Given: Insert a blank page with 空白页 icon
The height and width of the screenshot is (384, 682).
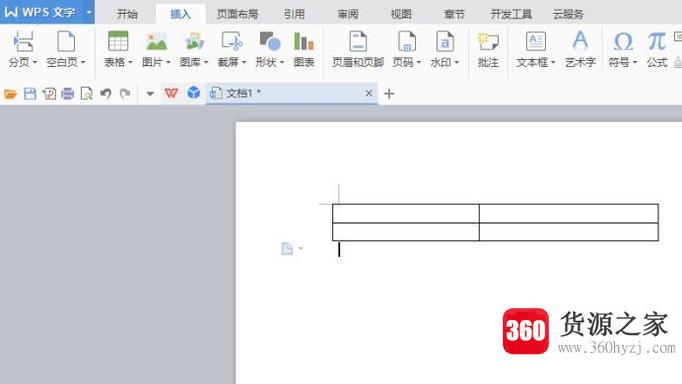Looking at the screenshot, I should (66, 42).
